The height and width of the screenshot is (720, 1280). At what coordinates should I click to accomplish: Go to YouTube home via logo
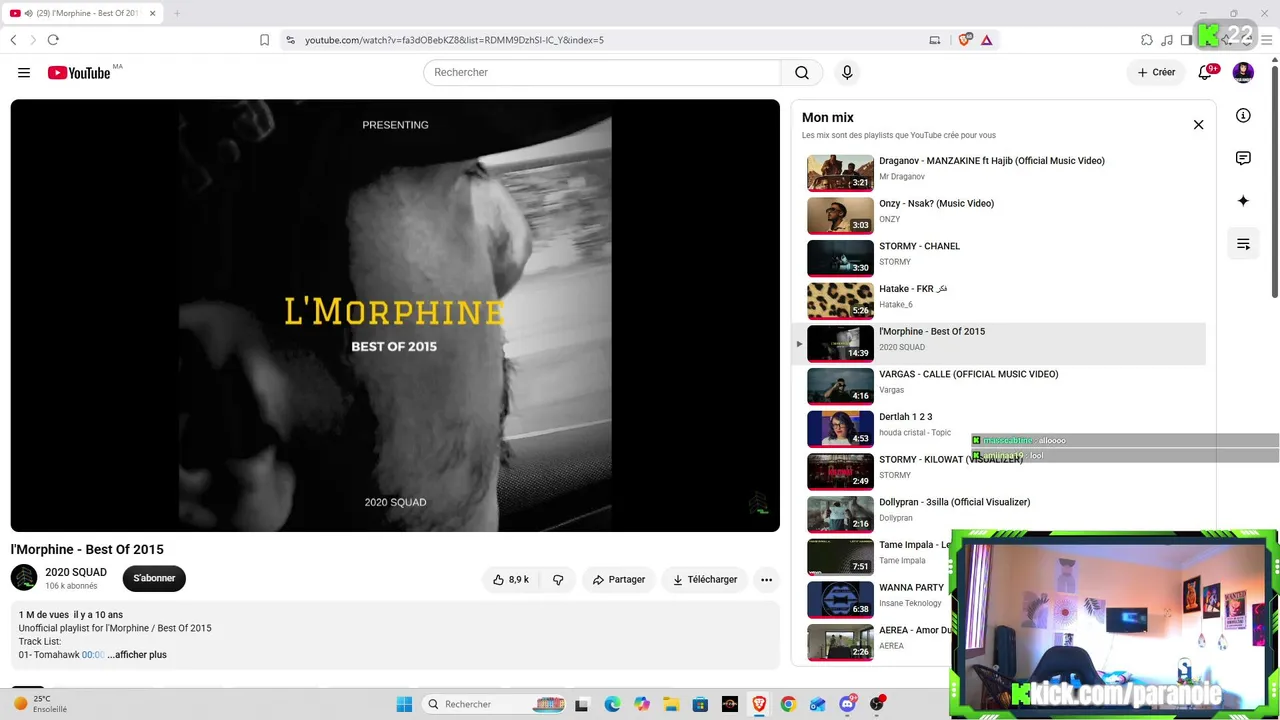[79, 72]
